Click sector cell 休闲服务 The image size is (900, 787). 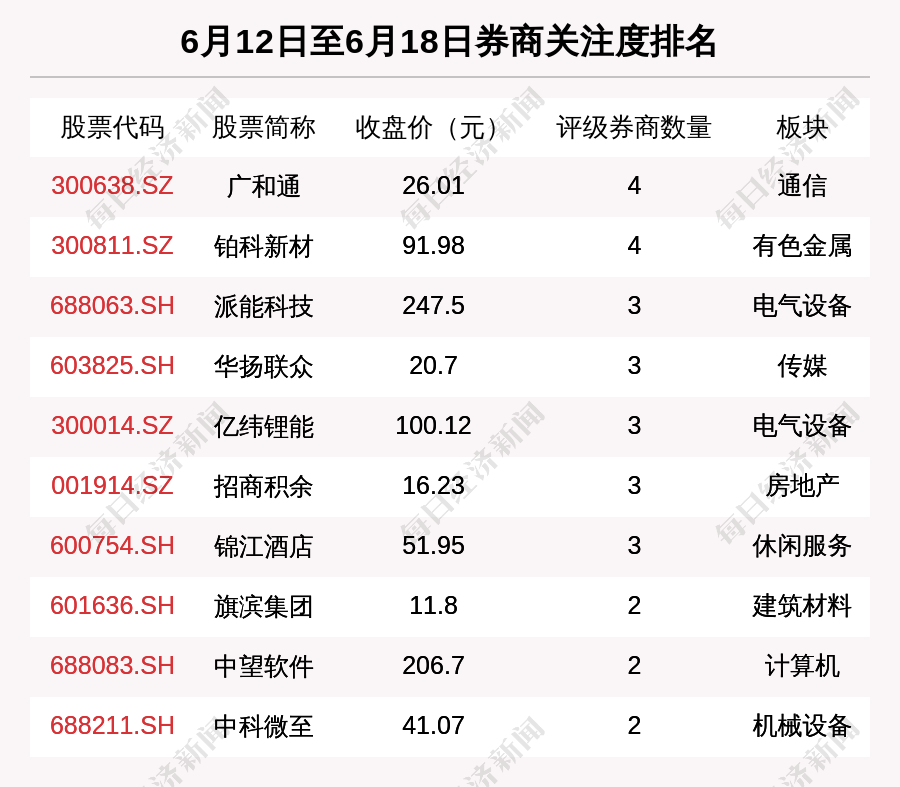coord(802,546)
